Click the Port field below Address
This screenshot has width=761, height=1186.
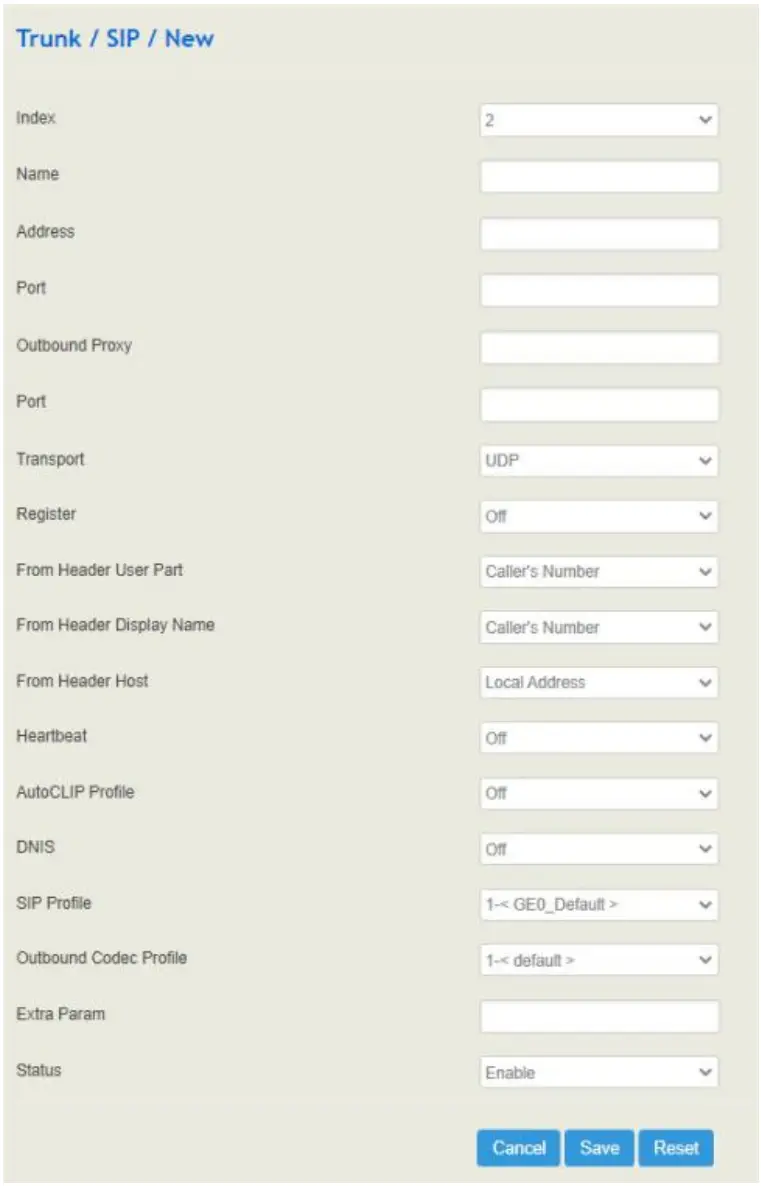click(x=598, y=290)
